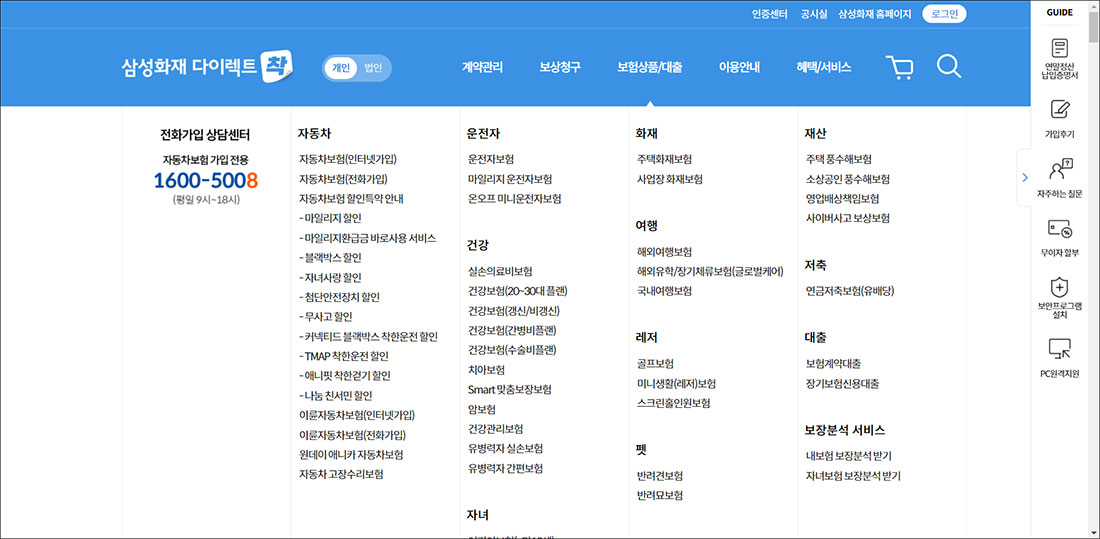
Task: Open 마일리지 운전자보험 link
Action: [510, 179]
